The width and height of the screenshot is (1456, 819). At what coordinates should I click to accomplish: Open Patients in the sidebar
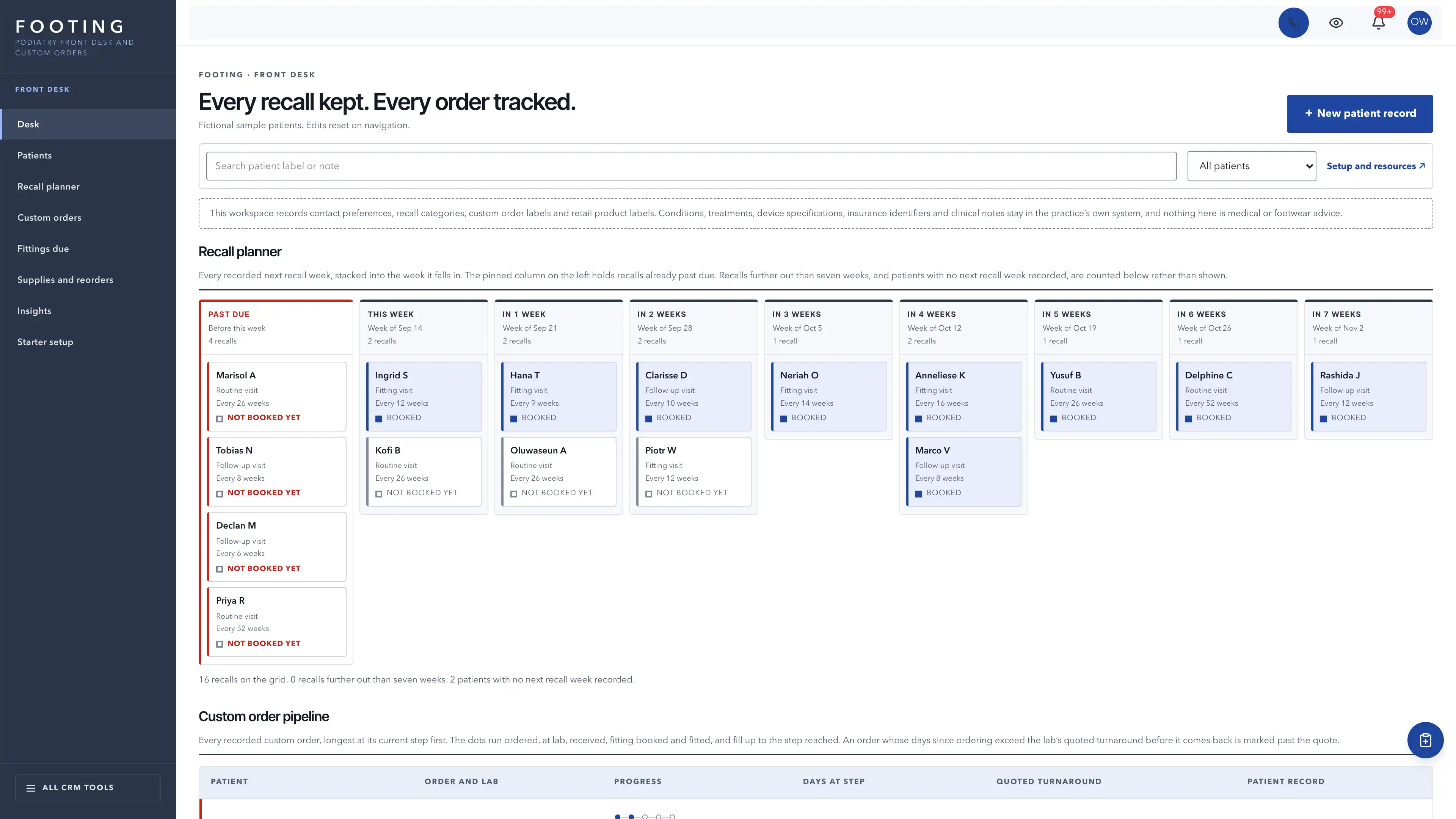88,155
